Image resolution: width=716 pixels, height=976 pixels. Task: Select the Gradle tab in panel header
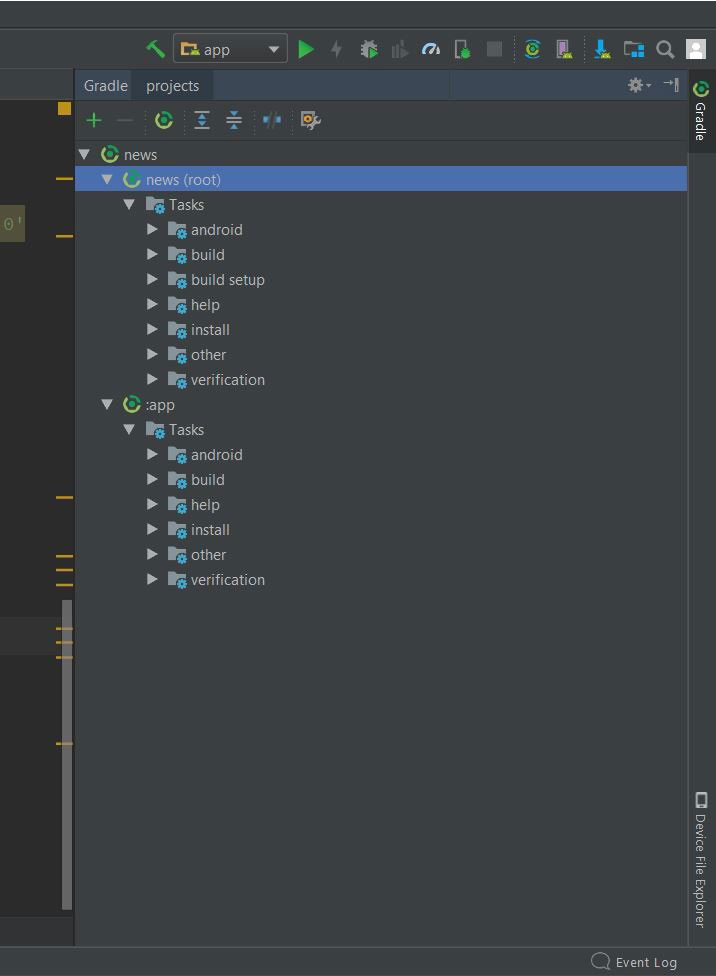[106, 86]
